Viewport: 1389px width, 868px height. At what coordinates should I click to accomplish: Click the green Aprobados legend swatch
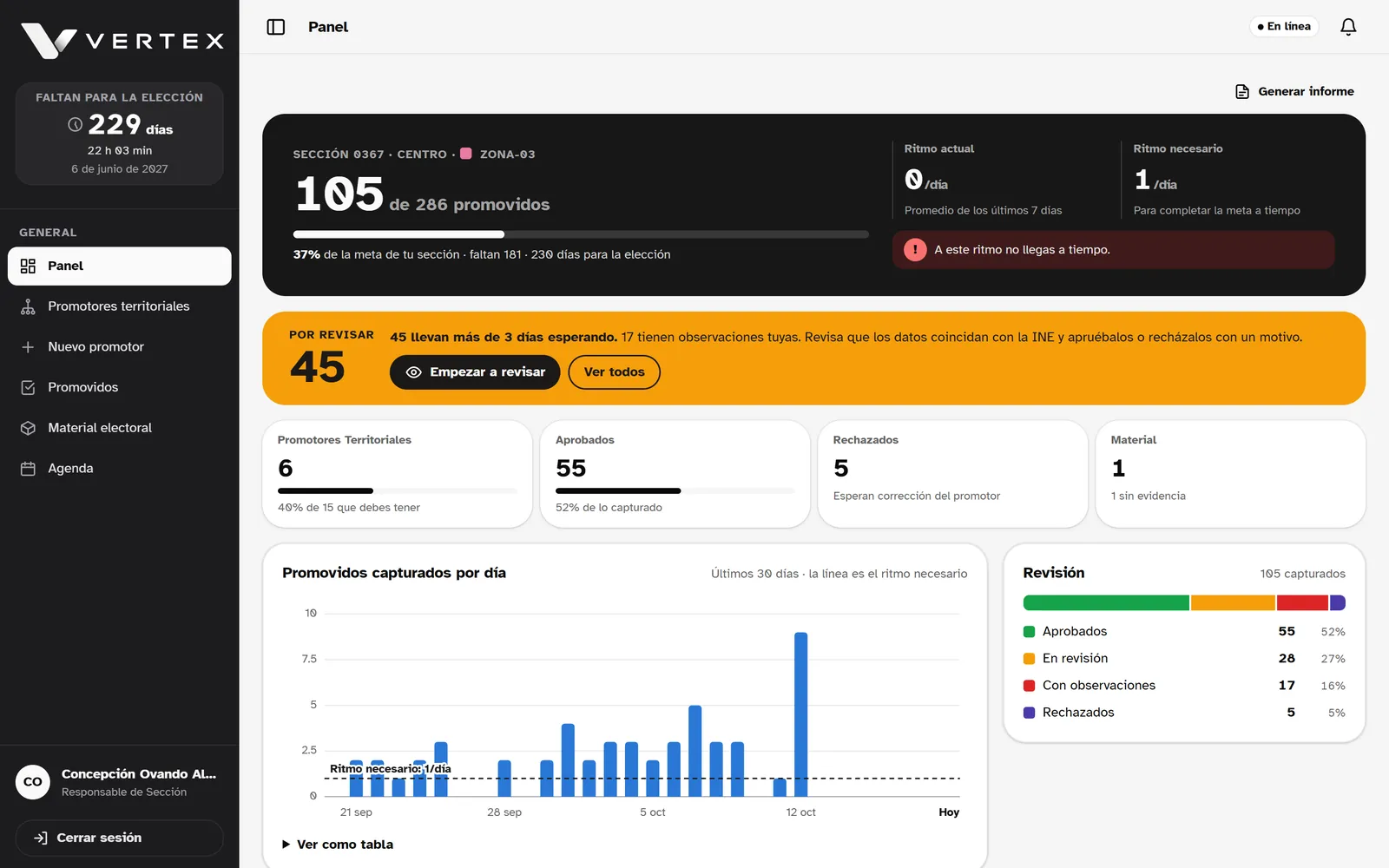click(x=1030, y=632)
